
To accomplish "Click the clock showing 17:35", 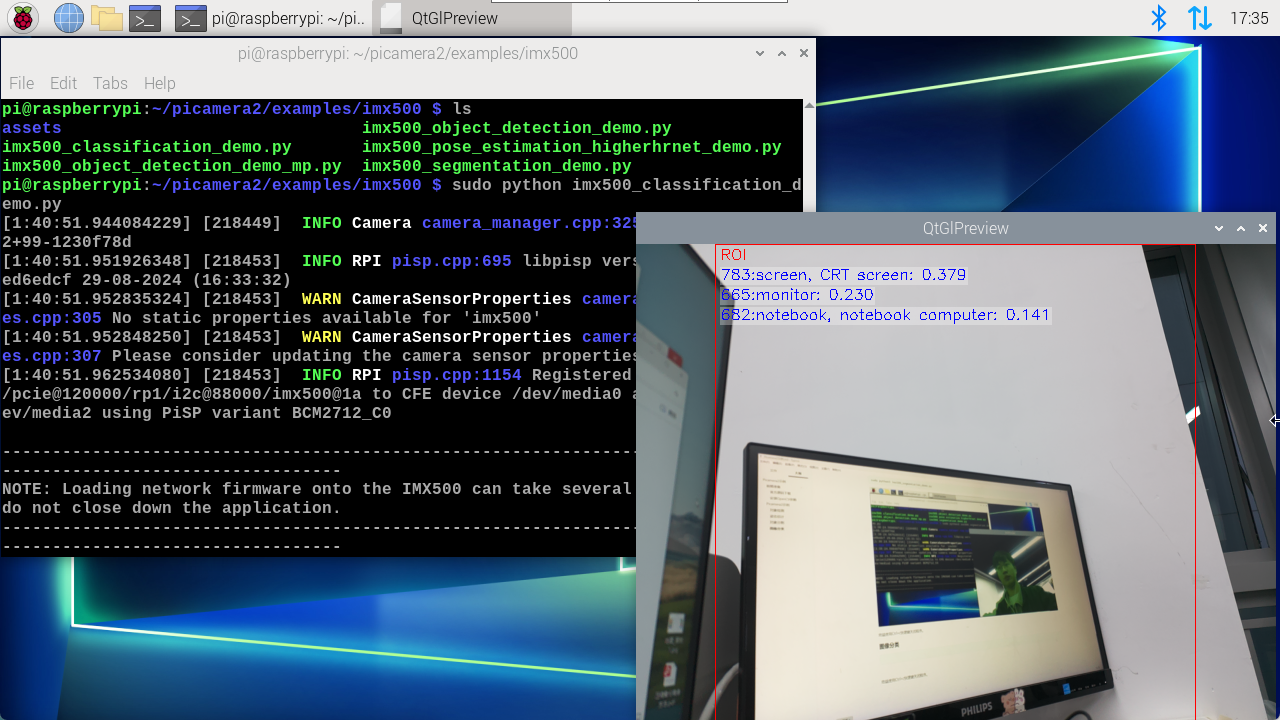I will [1249, 18].
